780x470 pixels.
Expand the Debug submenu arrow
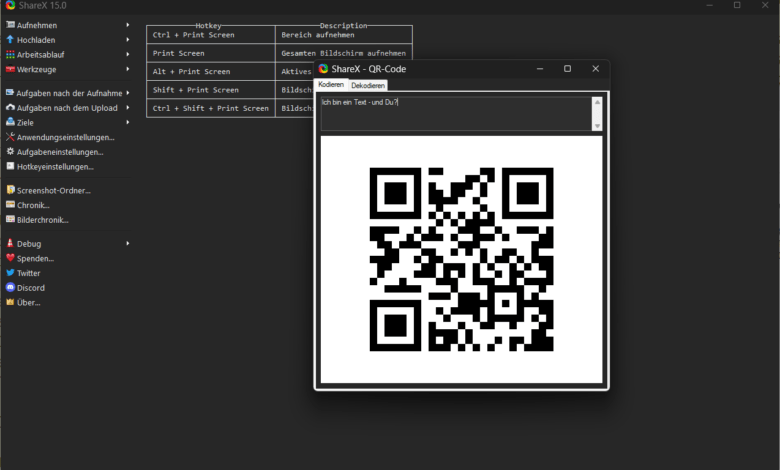tap(128, 243)
